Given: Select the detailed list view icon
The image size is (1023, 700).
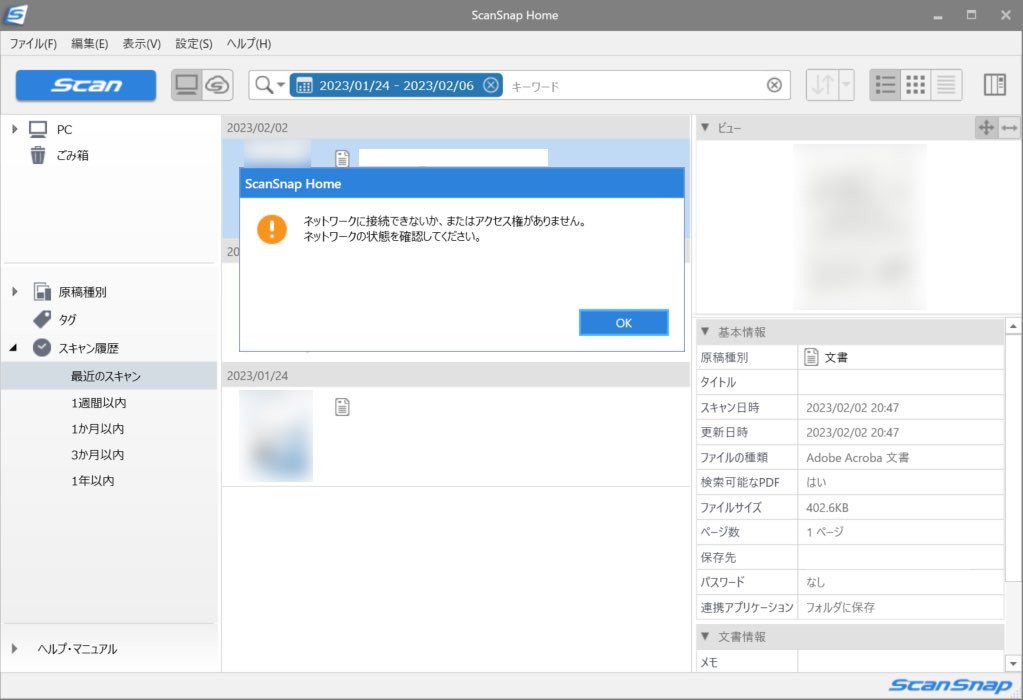Looking at the screenshot, I should point(885,85).
